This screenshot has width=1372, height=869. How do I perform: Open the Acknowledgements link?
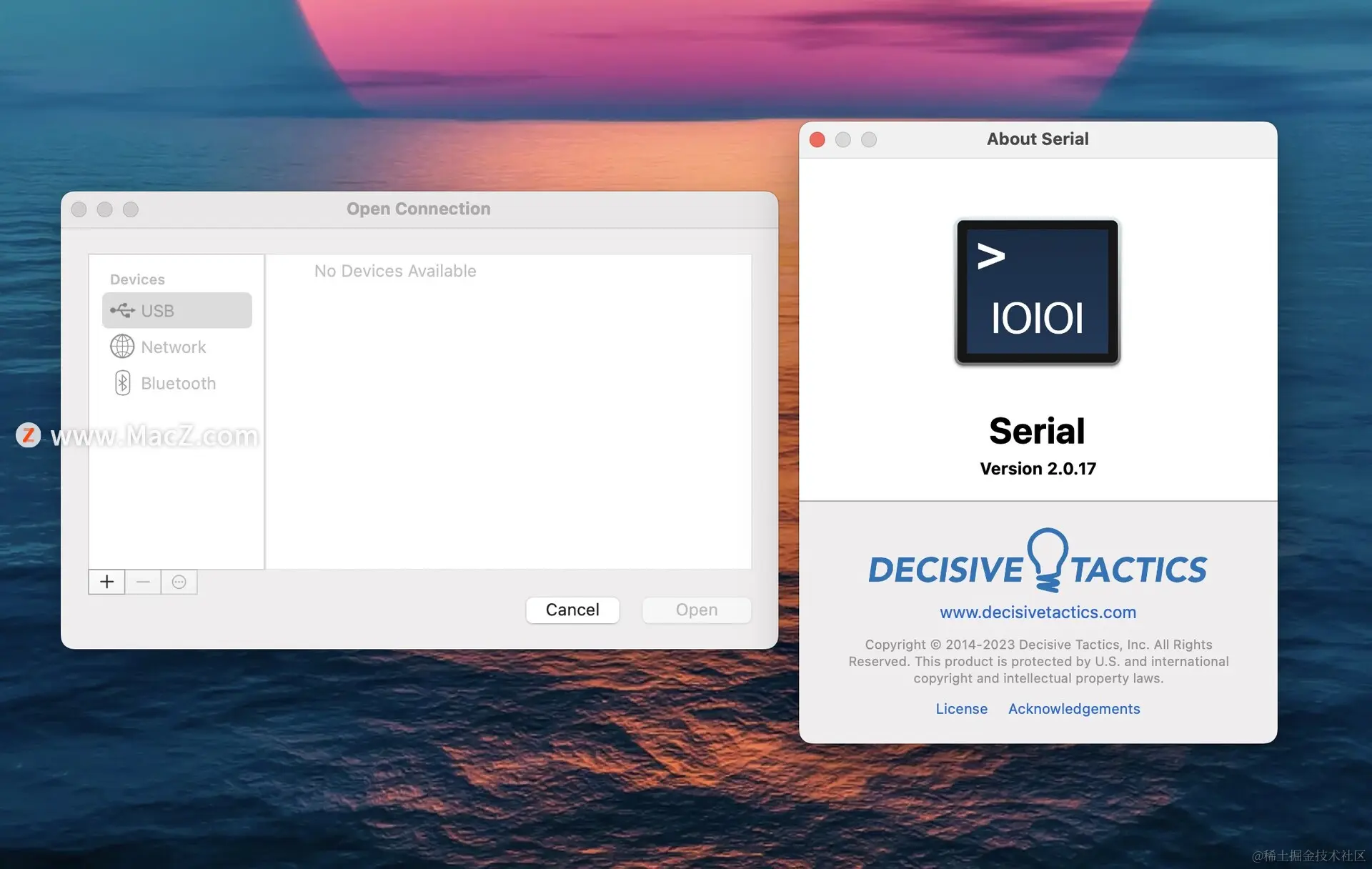[1074, 709]
